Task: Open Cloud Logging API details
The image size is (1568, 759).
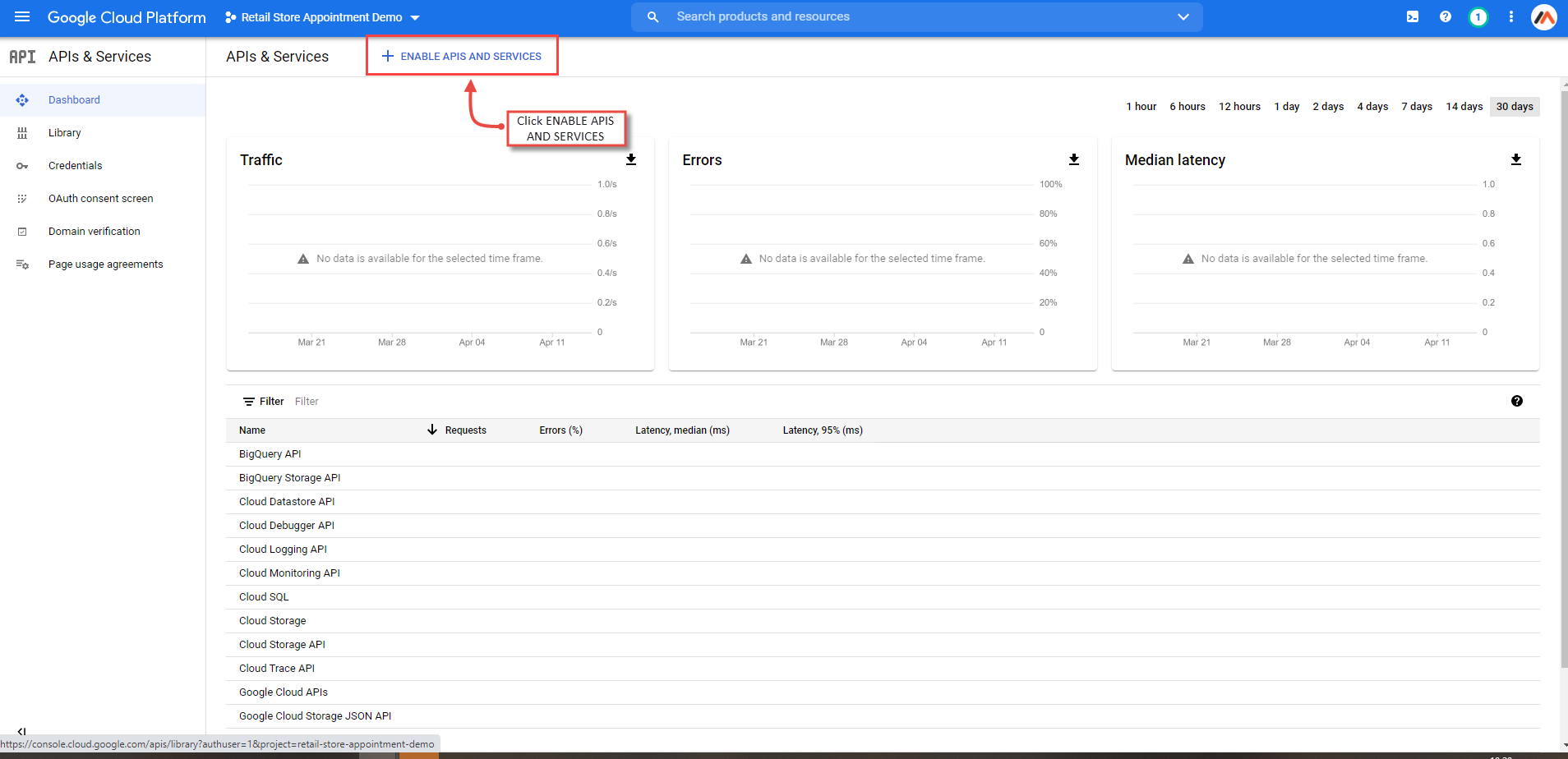Action: (283, 550)
